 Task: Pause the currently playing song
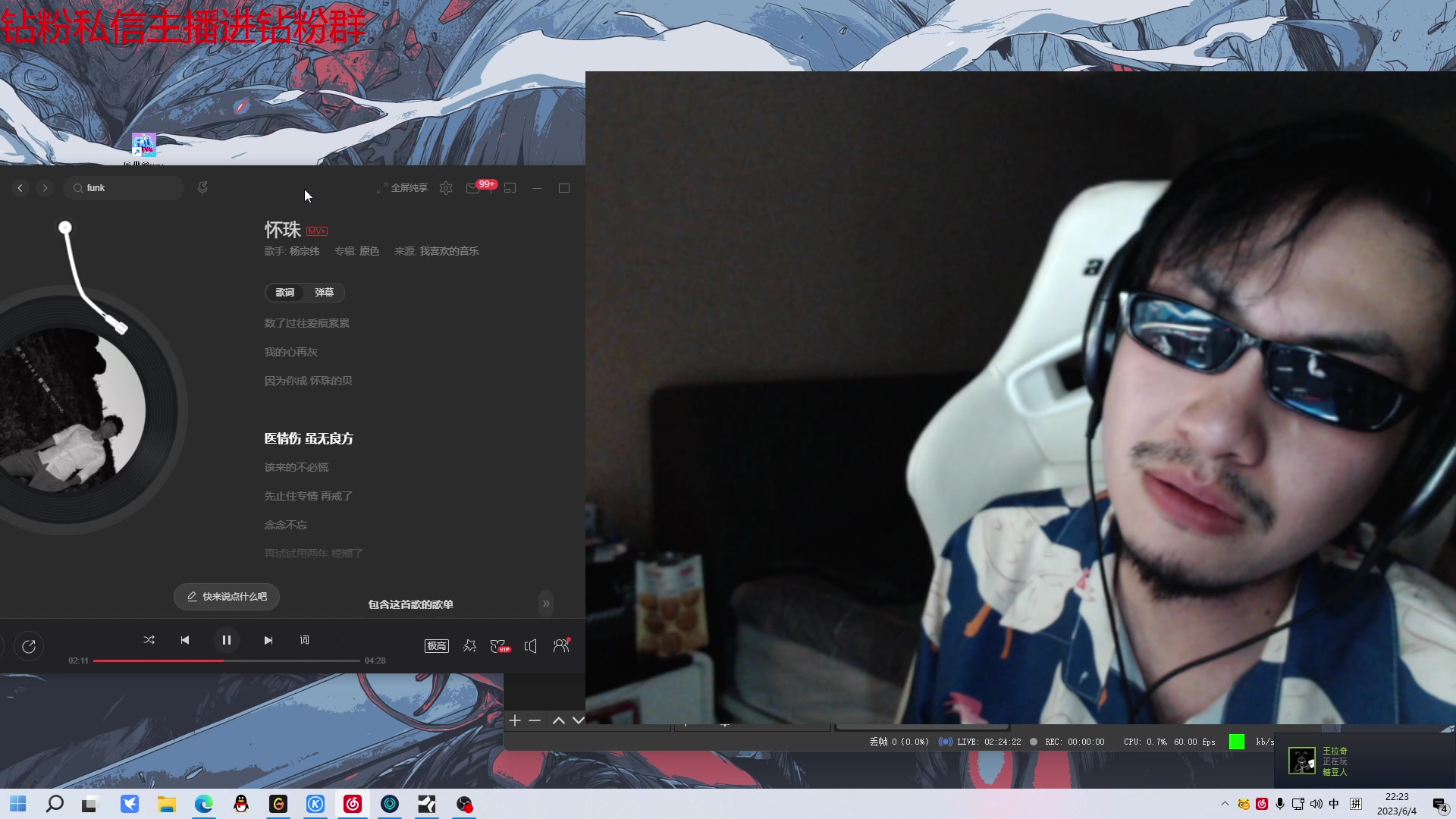click(x=226, y=640)
